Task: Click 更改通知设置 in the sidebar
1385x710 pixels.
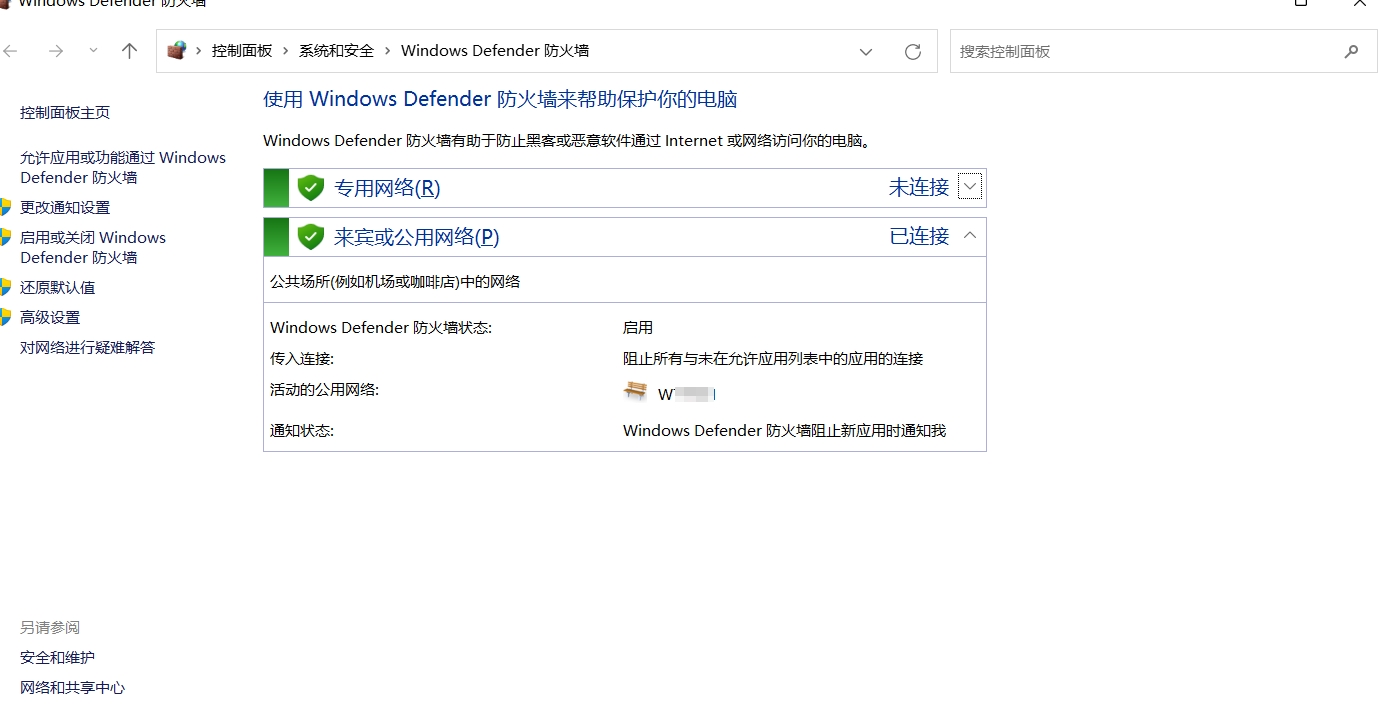Action: pyautogui.click(x=65, y=207)
